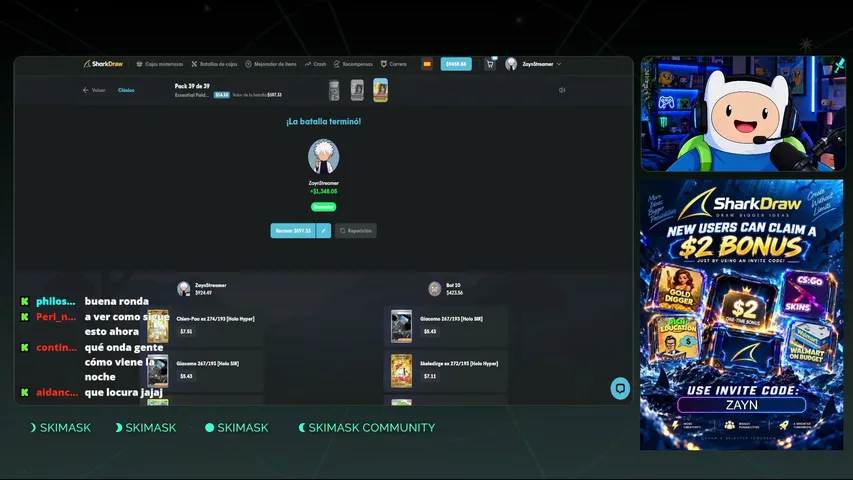Click the blue wallet balance button
This screenshot has height=480, width=853.
click(x=456, y=64)
